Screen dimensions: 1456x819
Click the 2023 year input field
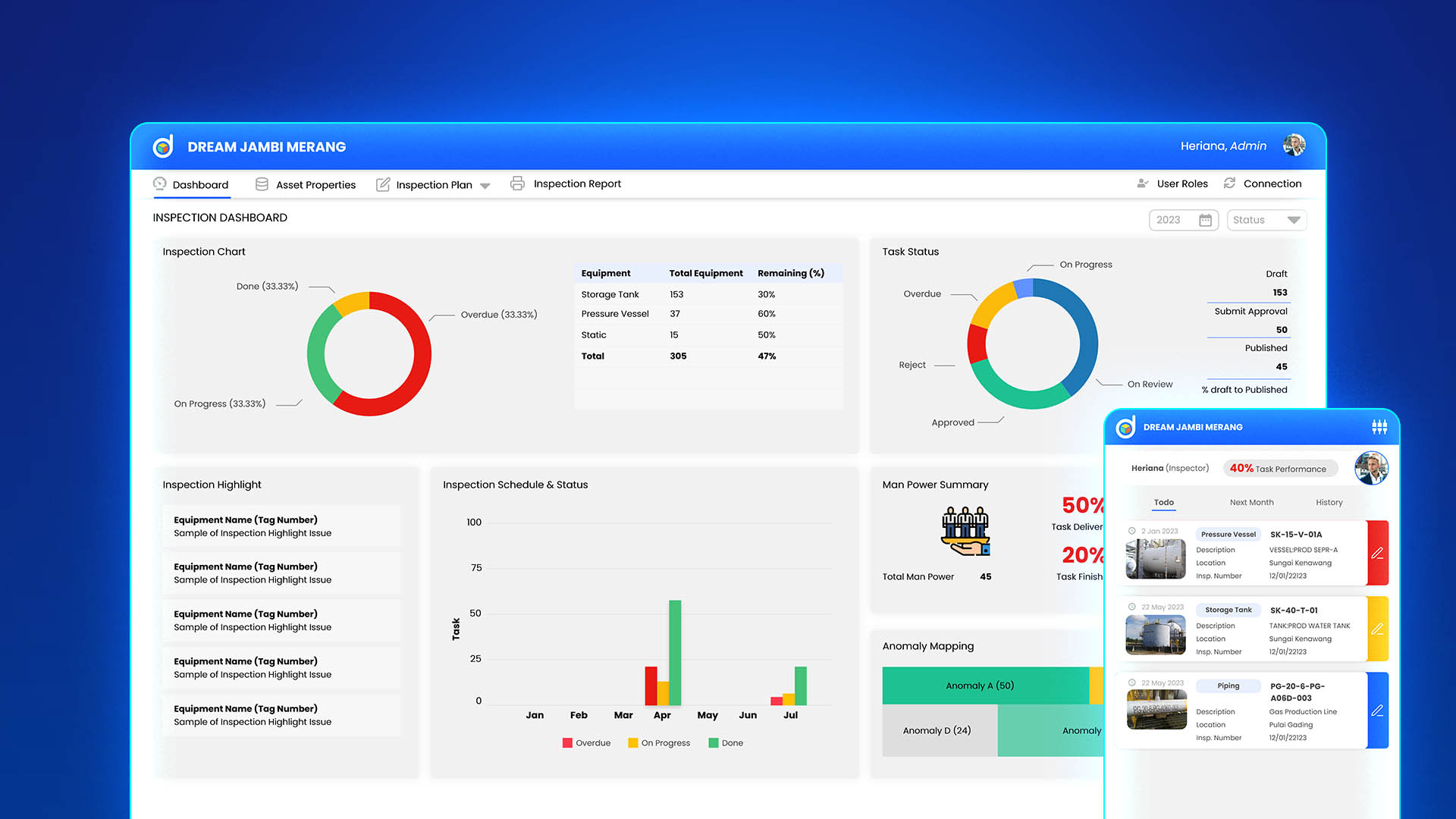pos(1184,220)
